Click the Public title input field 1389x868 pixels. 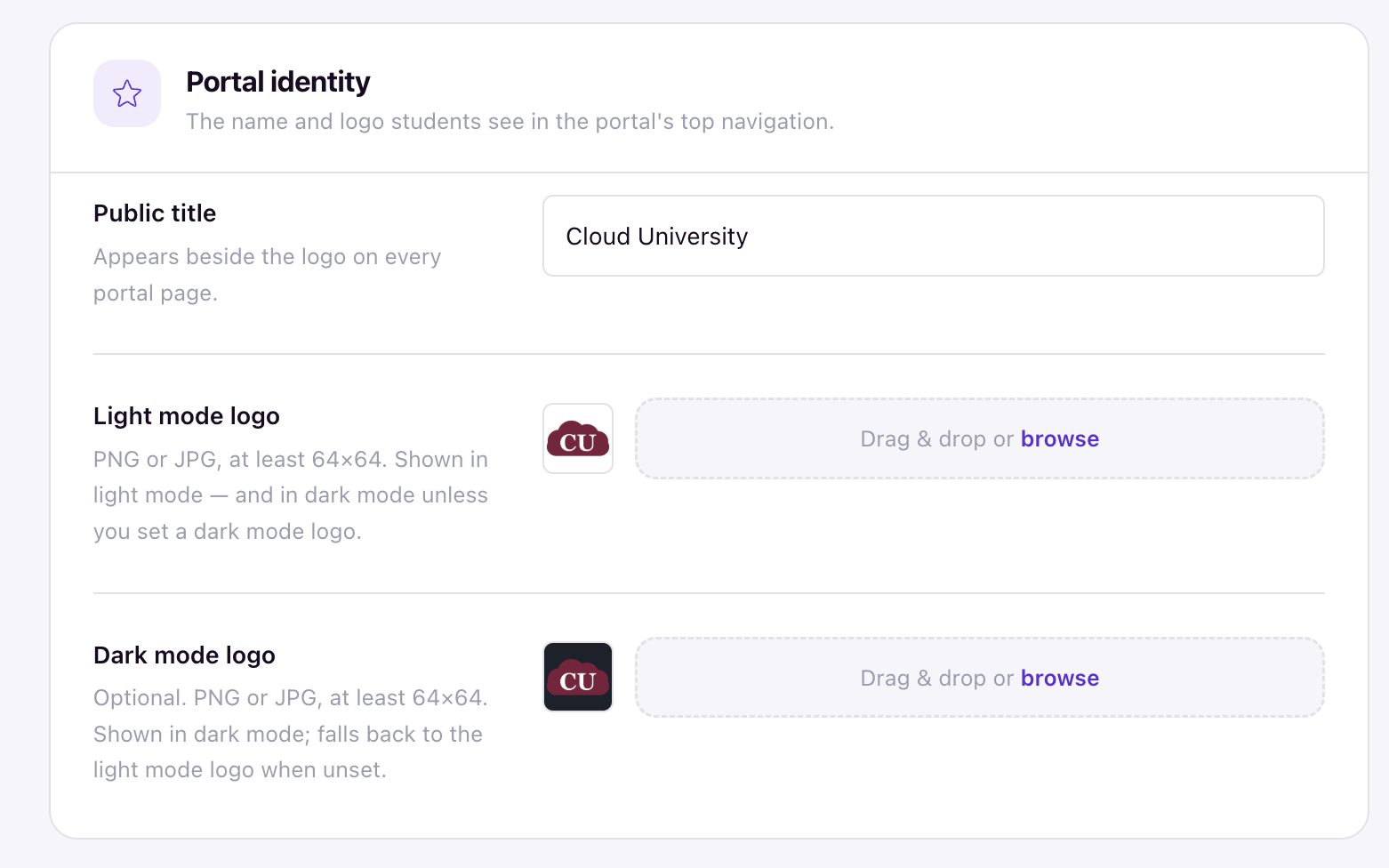point(934,236)
